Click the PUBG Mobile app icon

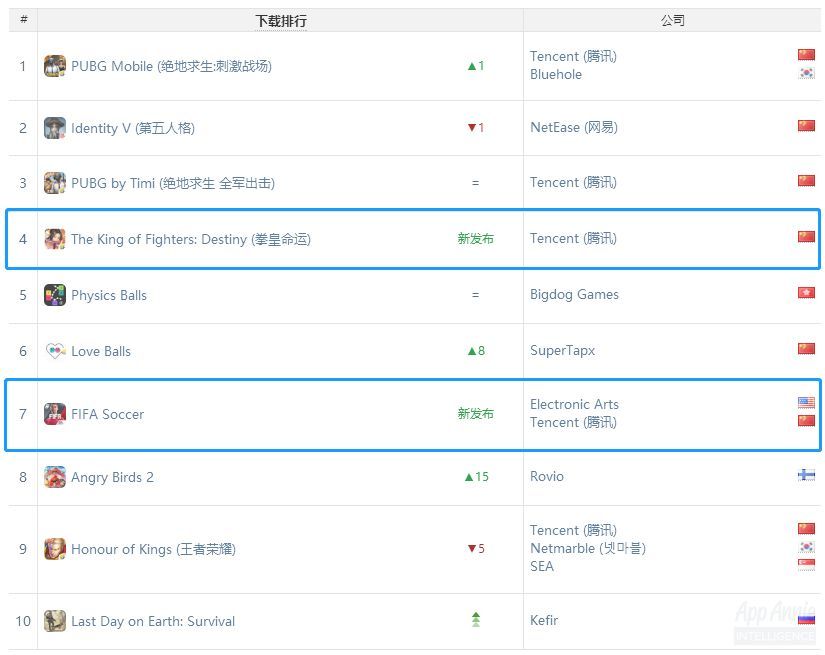(55, 66)
